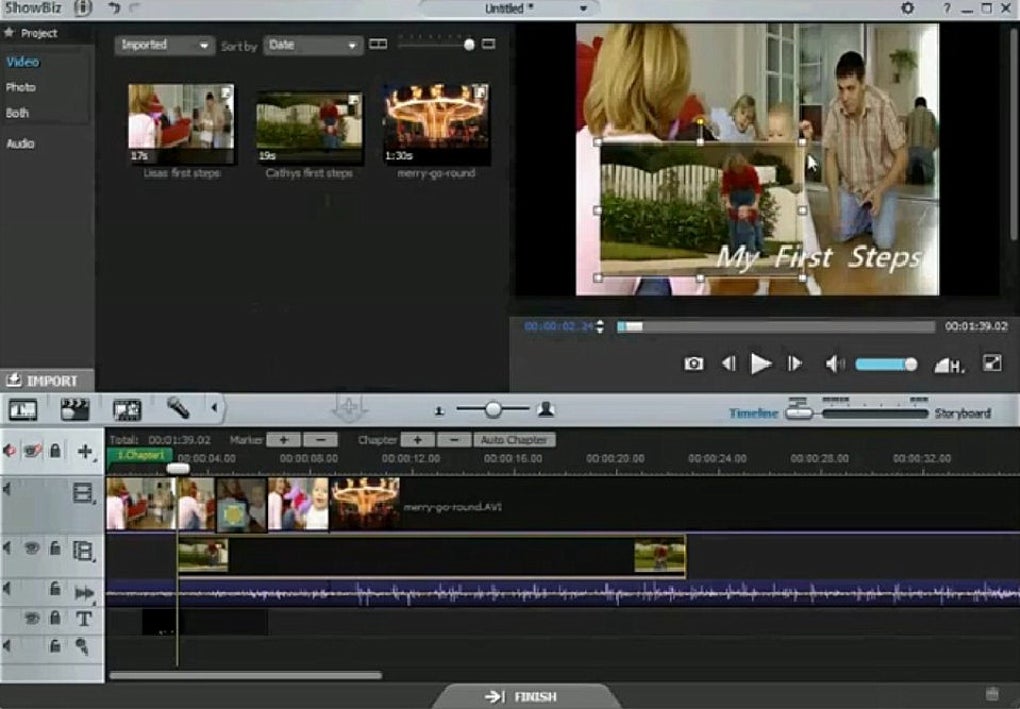Open the effects filmstrip icon
The width and height of the screenshot is (1020, 709).
tap(127, 410)
